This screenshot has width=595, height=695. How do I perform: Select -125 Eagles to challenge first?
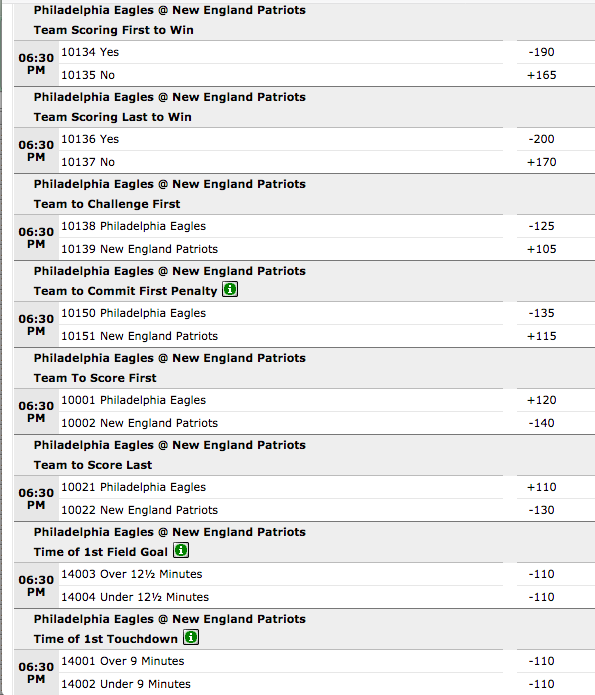[541, 226]
